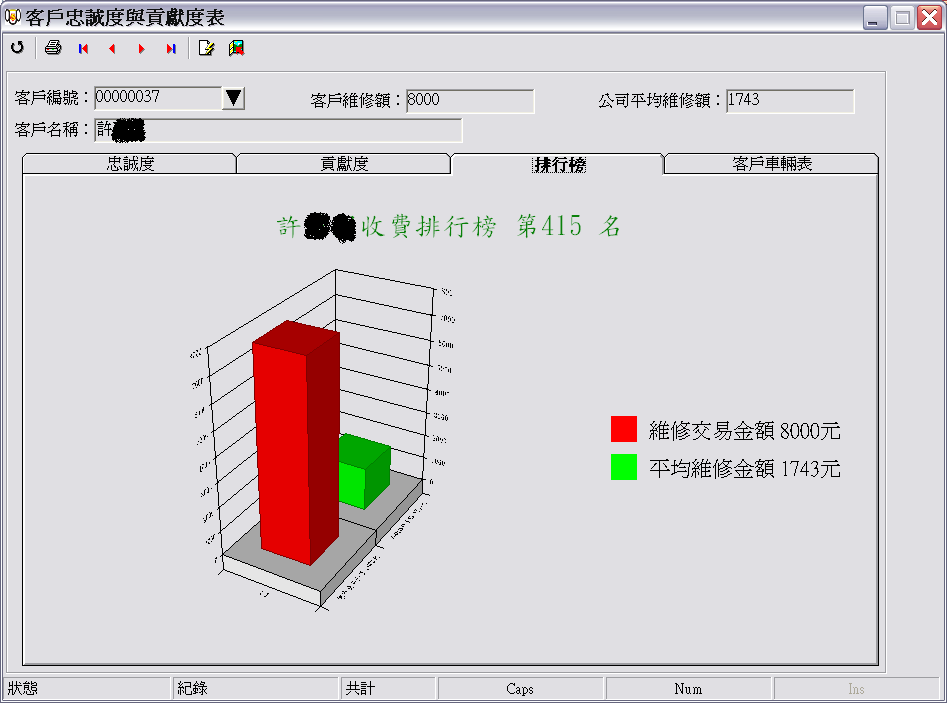Show the 客戶車輛表 tab
The width and height of the screenshot is (947, 703).
771,165
